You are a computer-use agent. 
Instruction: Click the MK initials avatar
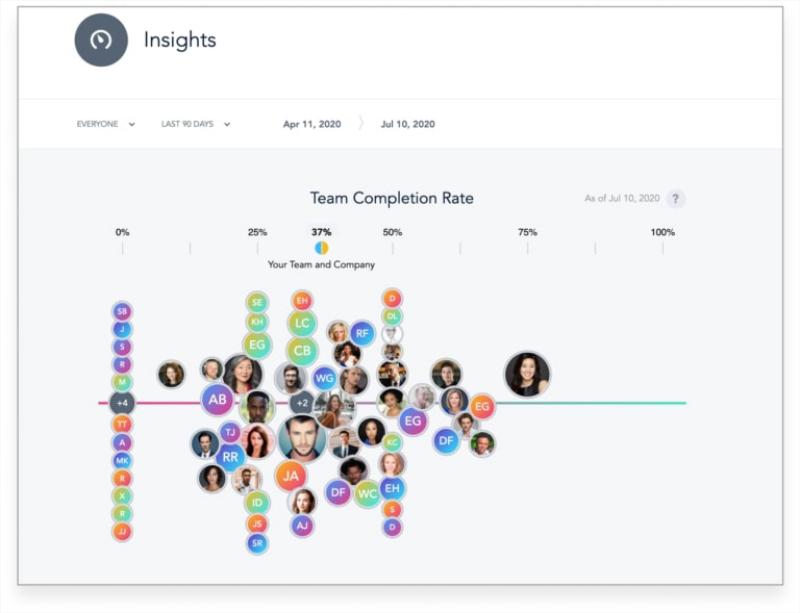coord(122,460)
